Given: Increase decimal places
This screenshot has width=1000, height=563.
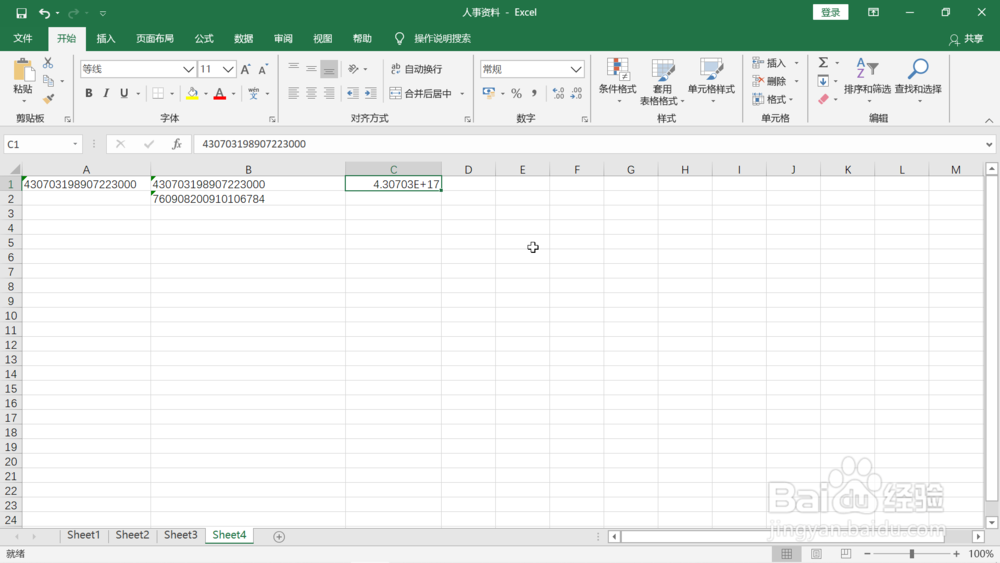Looking at the screenshot, I should (559, 94).
